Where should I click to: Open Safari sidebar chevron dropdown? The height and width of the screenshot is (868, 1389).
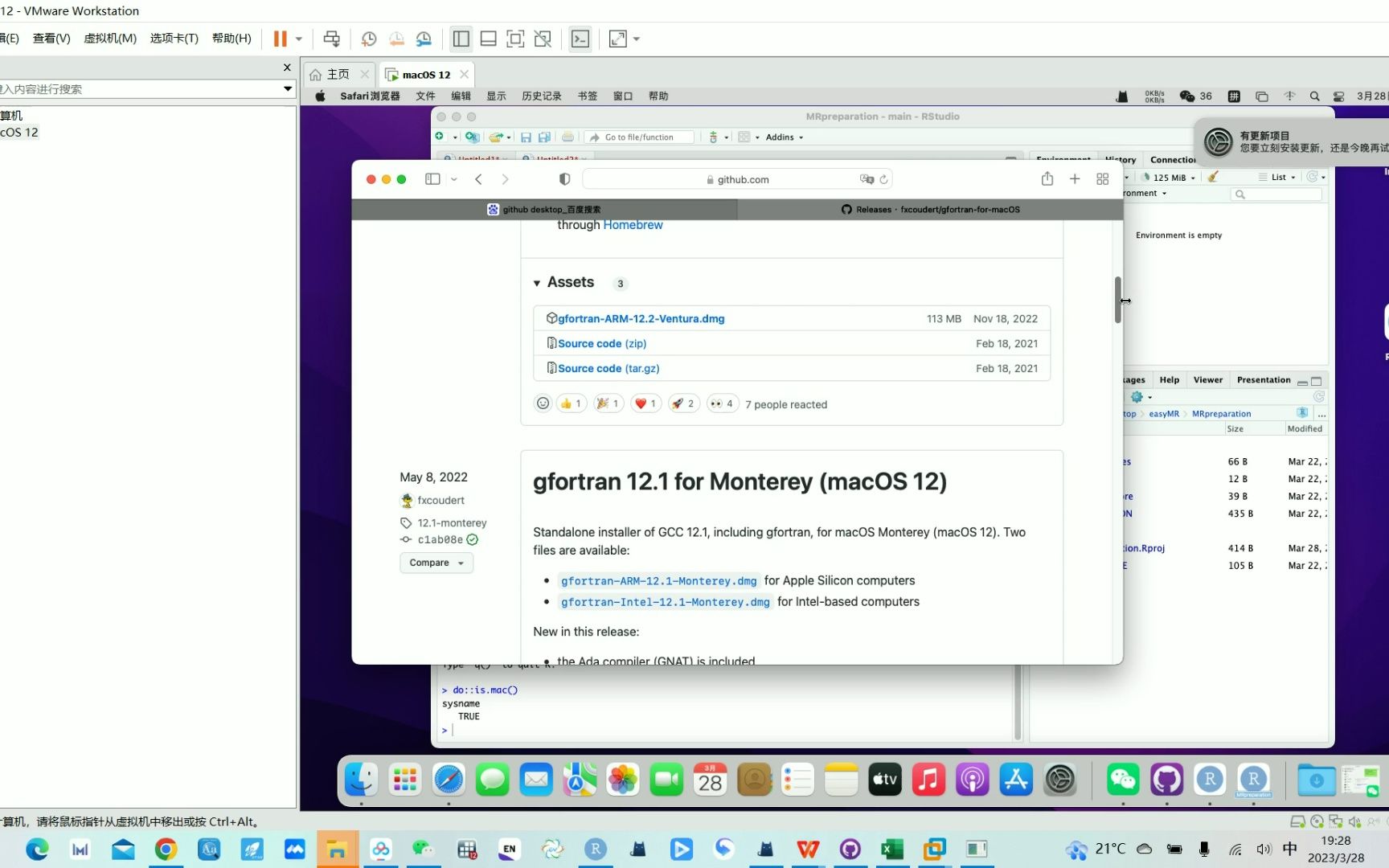(x=454, y=179)
